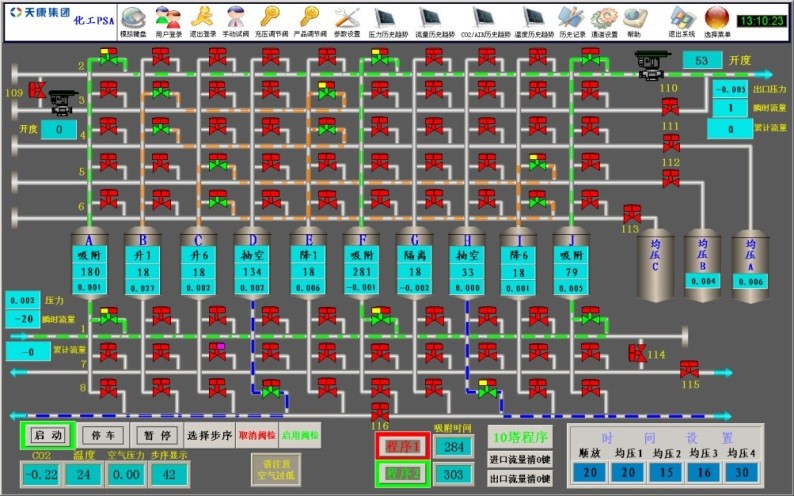
Task: Toggle valve 115 at bottom right
Action: pyautogui.click(x=690, y=369)
